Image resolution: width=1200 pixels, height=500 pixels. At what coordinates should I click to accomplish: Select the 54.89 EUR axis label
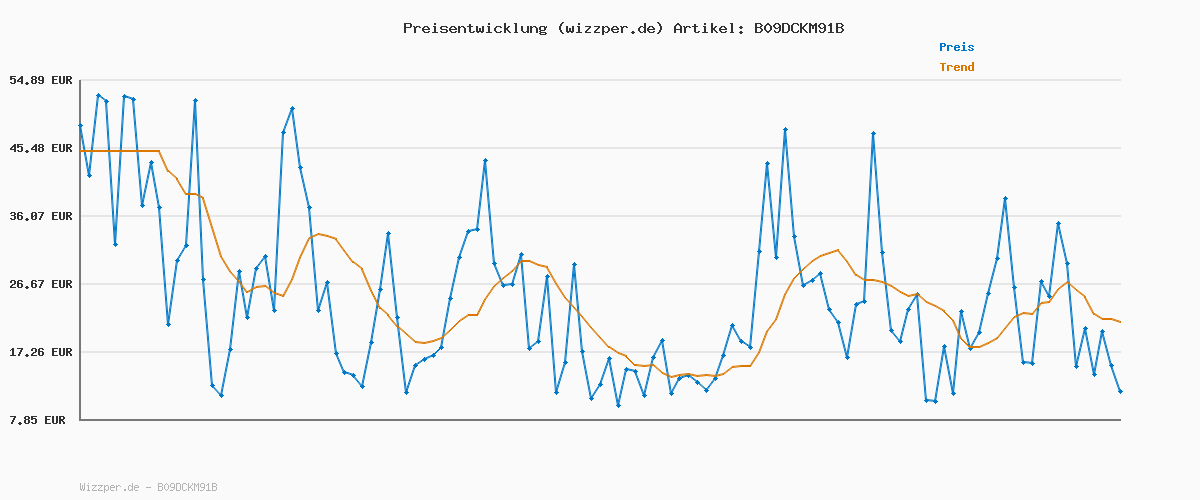coord(41,80)
